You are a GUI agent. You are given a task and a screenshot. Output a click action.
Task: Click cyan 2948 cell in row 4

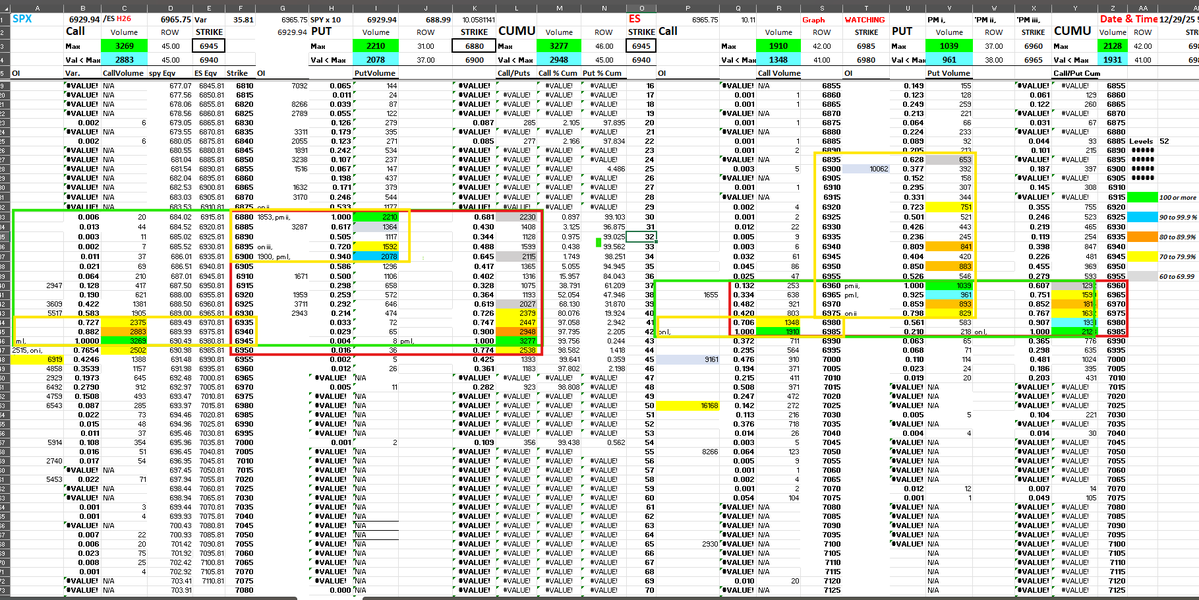pos(561,59)
